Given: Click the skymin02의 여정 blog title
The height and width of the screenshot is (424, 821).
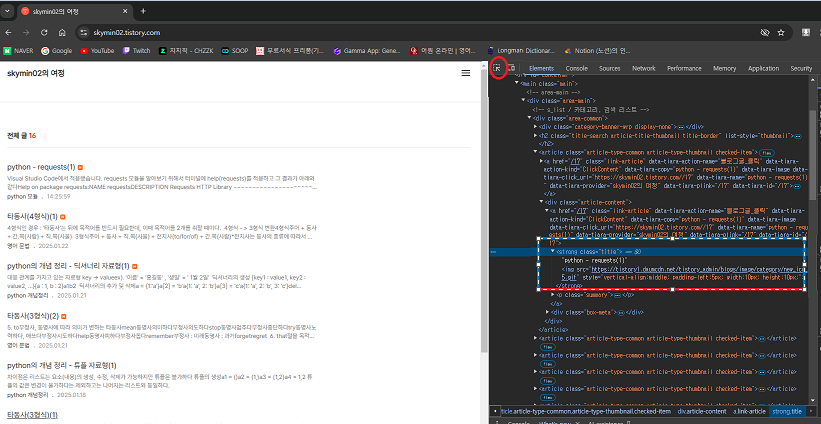Looking at the screenshot, I should [36, 73].
